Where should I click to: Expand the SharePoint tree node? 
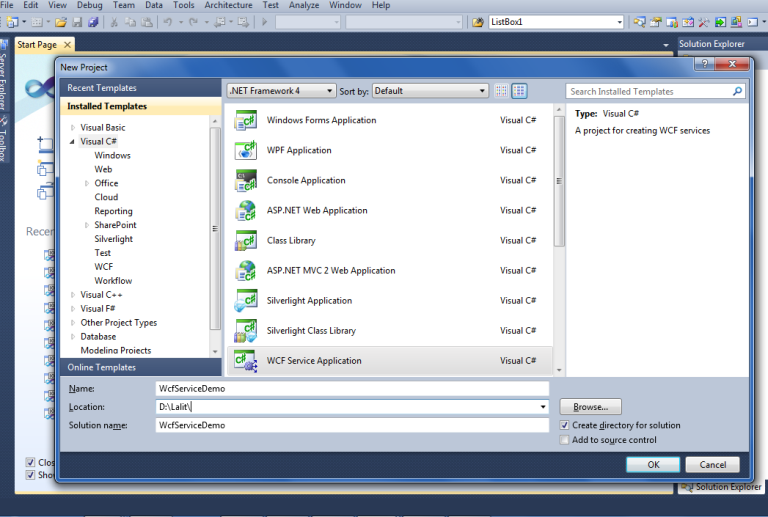point(87,225)
